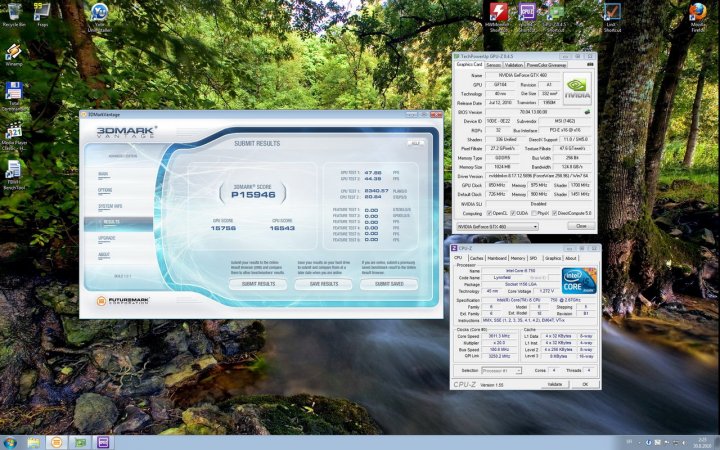This screenshot has width=720, height=450.
Task: Select Options in 3DMark Vantage sidebar
Action: [x=105, y=190]
